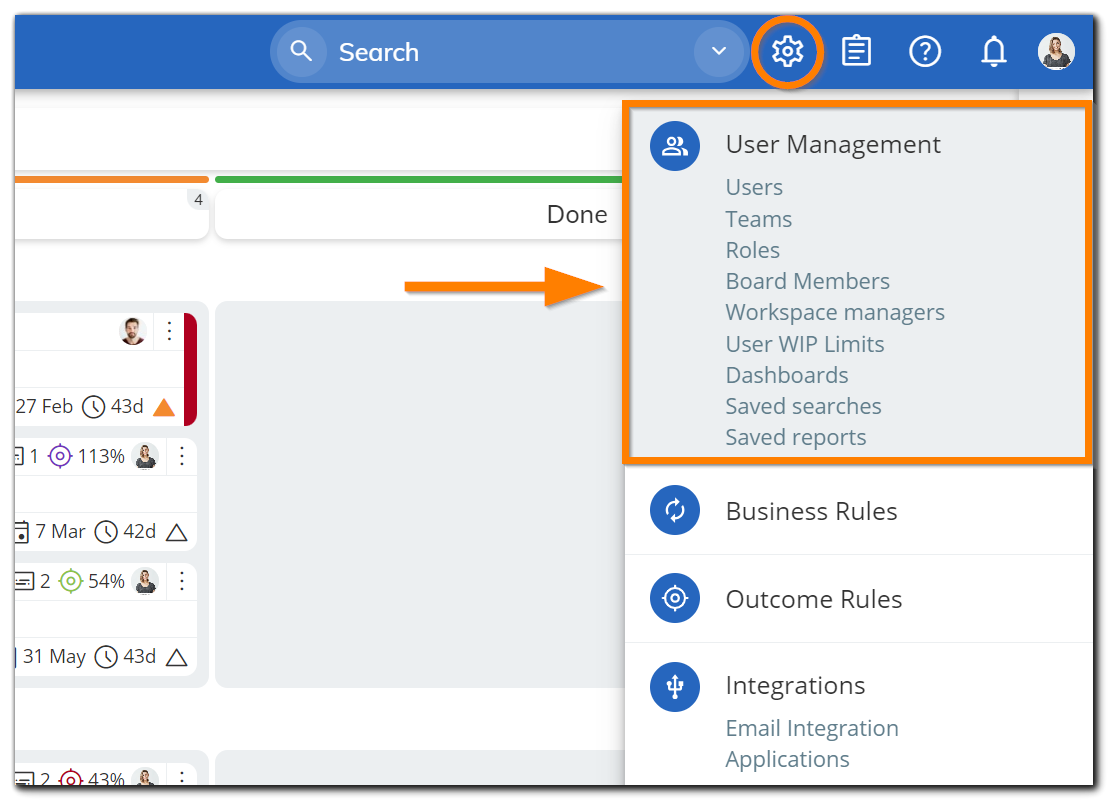The width and height of the screenshot is (1120, 812).
Task: Click the notification bell
Action: (994, 51)
